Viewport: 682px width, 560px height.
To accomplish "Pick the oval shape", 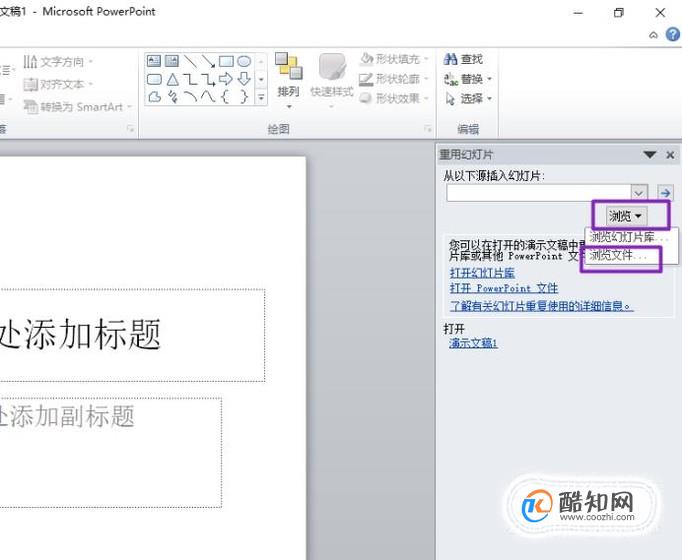I will click(x=244, y=61).
